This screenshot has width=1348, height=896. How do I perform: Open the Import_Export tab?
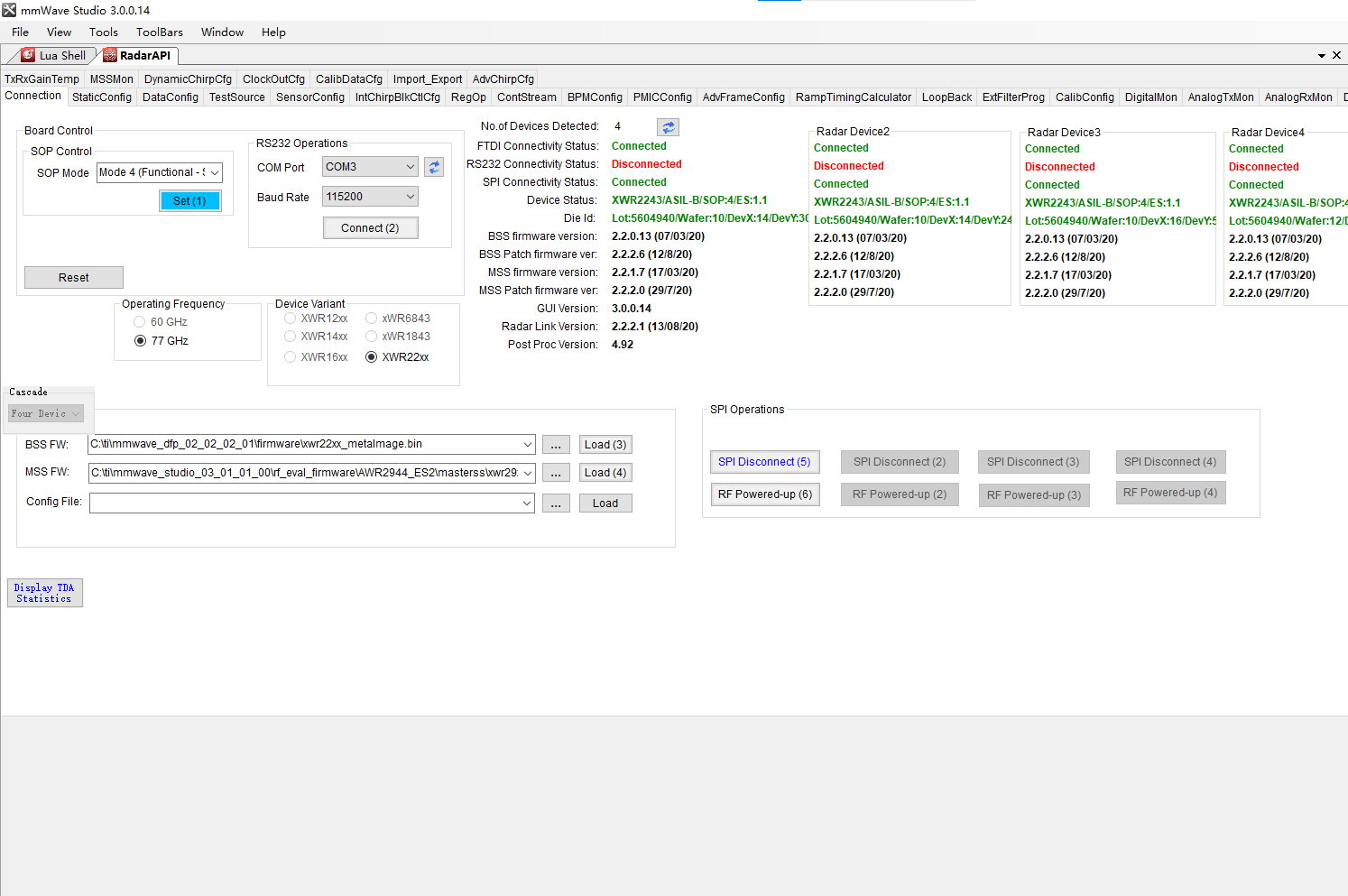(x=428, y=79)
